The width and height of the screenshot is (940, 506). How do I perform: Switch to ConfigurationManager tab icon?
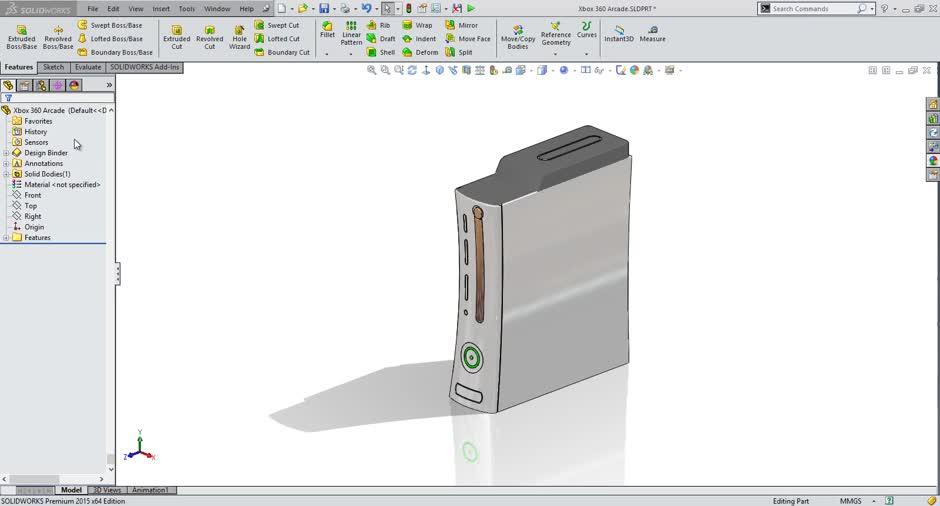(x=41, y=85)
